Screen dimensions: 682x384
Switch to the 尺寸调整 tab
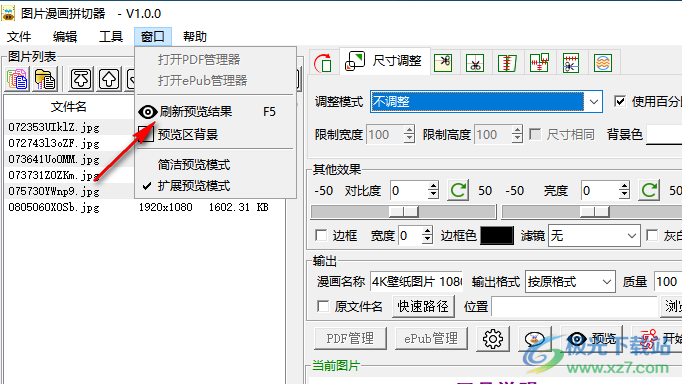pyautogui.click(x=385, y=60)
